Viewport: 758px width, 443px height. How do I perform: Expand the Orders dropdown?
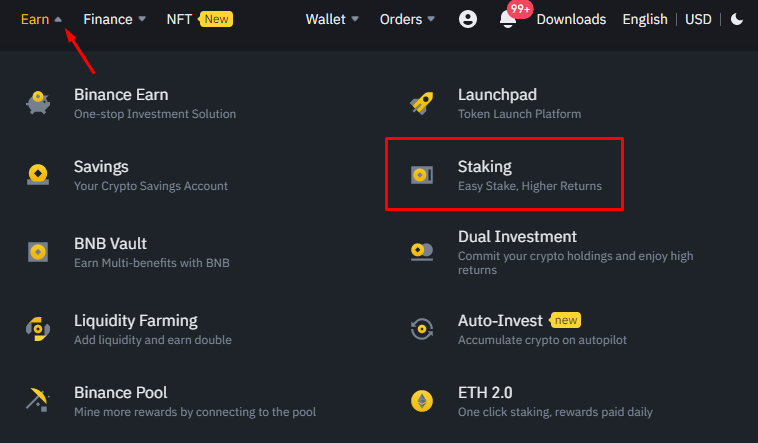(407, 19)
